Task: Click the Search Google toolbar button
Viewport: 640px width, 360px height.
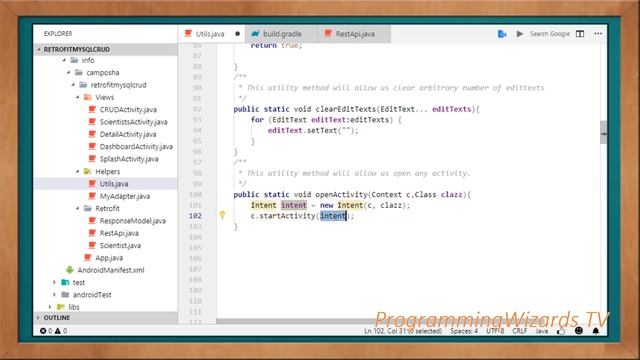Action: click(x=549, y=34)
